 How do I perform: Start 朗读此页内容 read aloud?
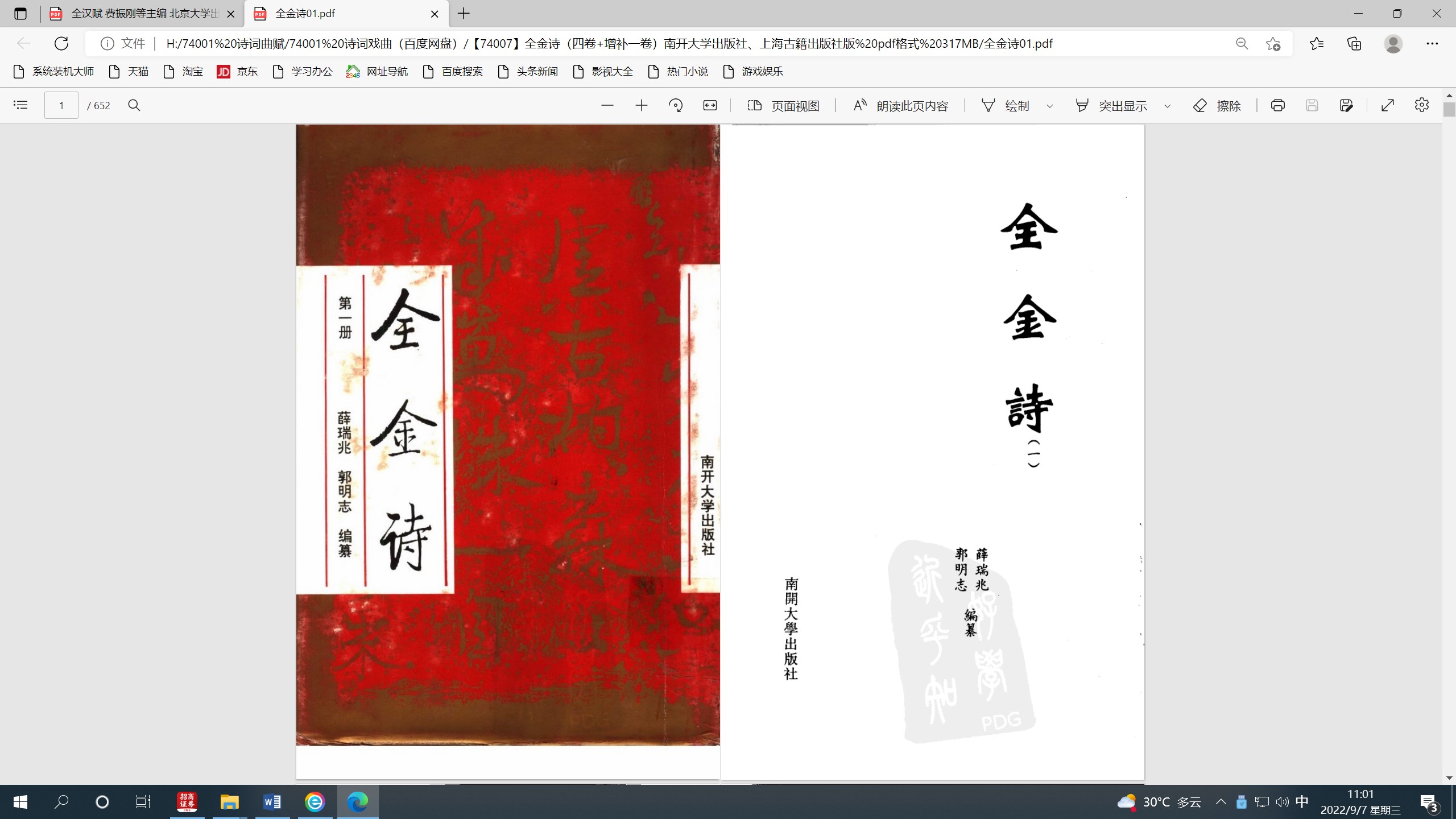pyautogui.click(x=901, y=106)
